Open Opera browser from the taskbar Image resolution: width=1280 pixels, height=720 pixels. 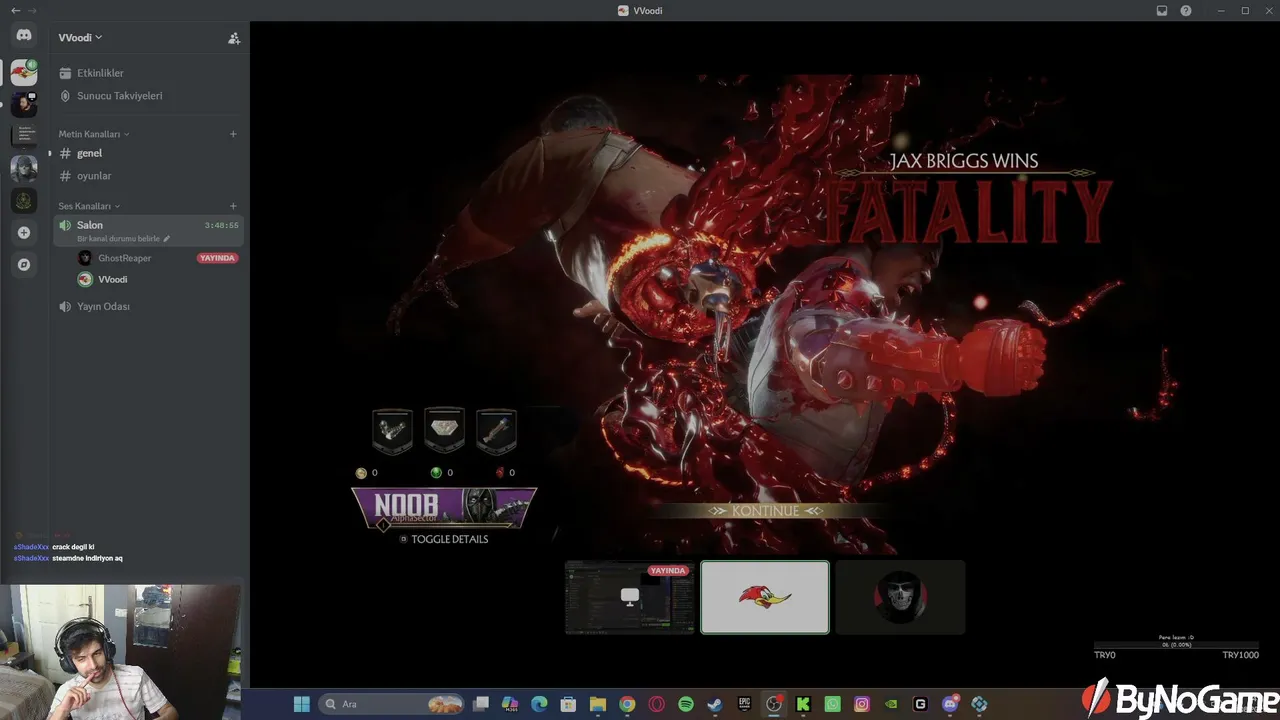click(x=657, y=704)
